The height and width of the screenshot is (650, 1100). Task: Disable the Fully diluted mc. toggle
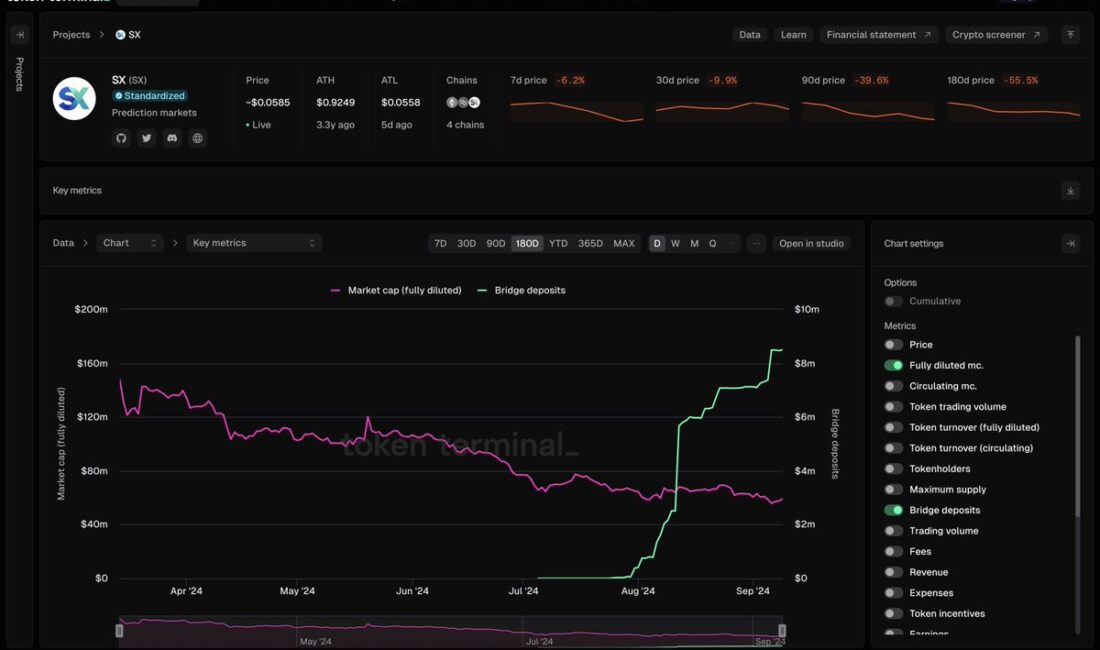point(893,365)
